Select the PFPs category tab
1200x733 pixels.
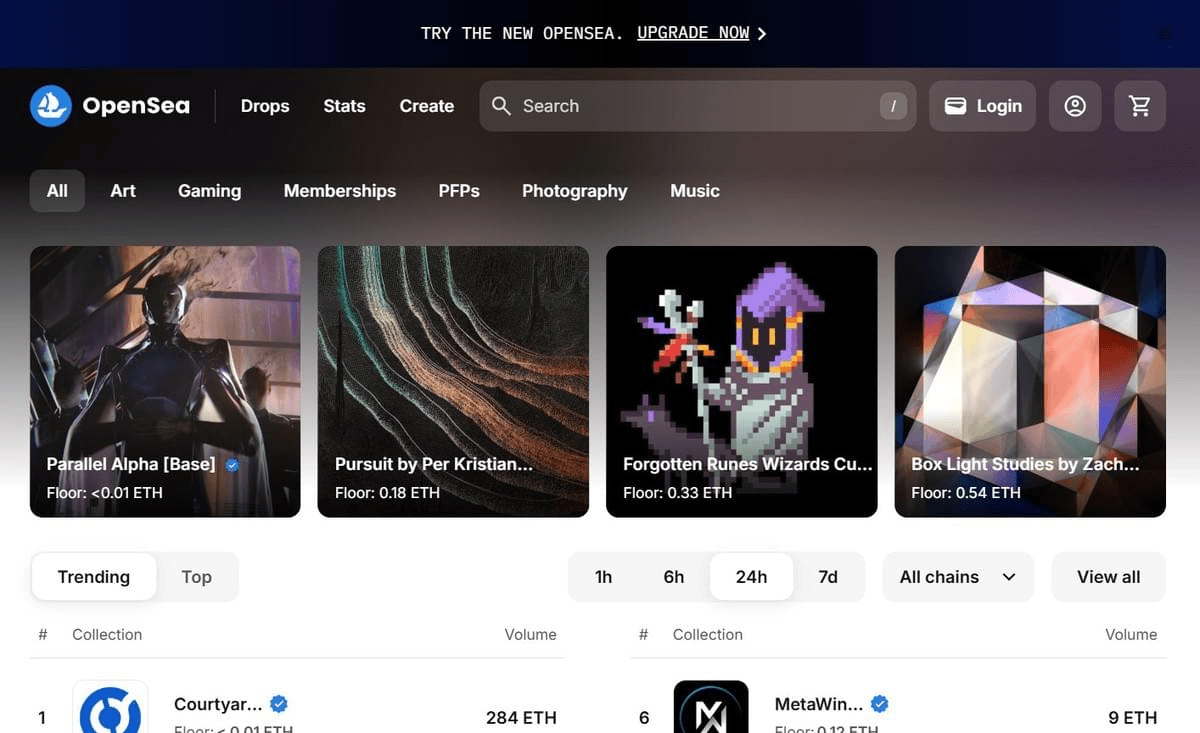(459, 191)
